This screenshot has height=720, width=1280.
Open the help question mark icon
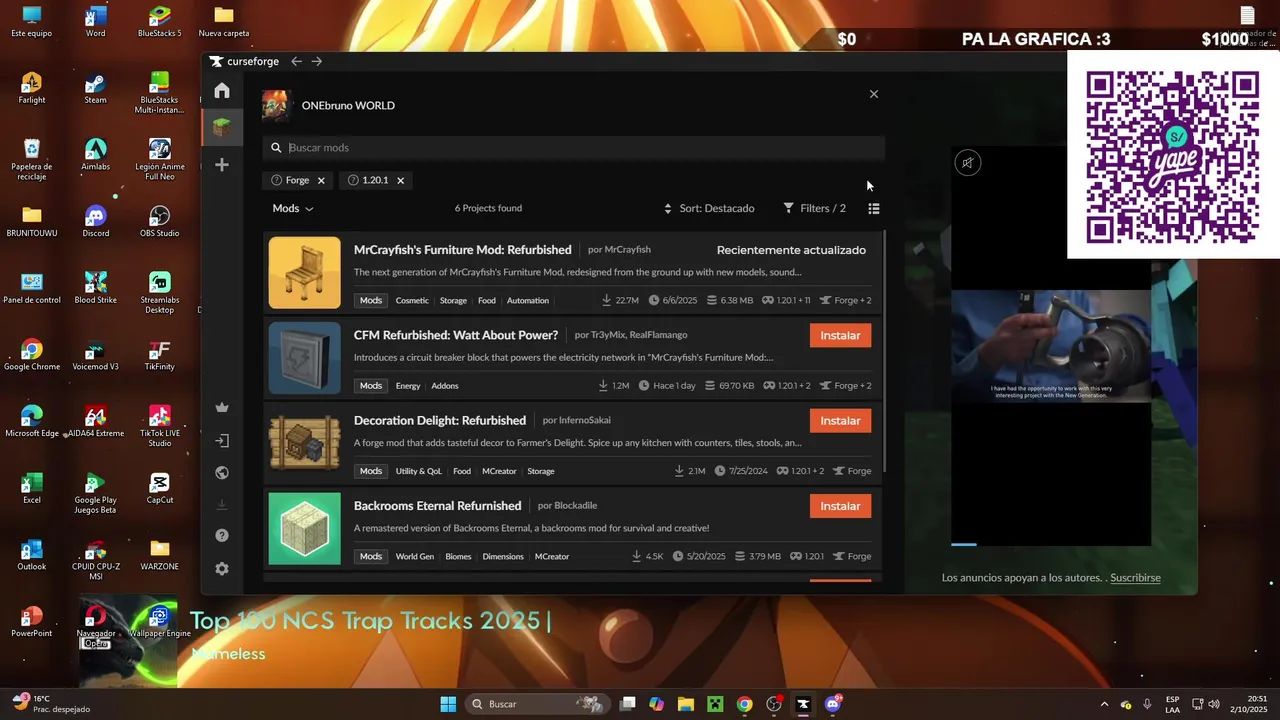[222, 536]
